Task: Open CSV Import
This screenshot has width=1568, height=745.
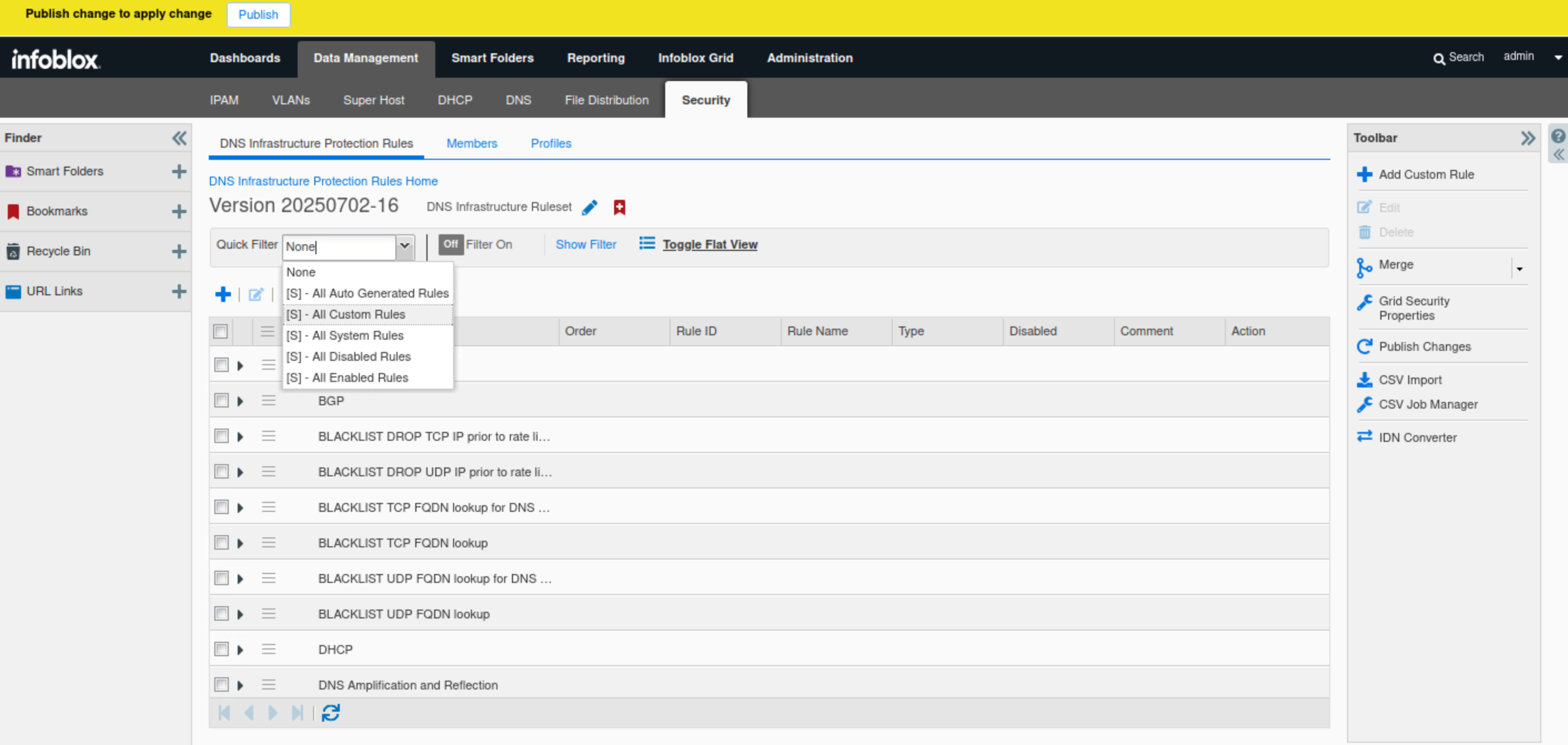Action: pyautogui.click(x=1410, y=380)
